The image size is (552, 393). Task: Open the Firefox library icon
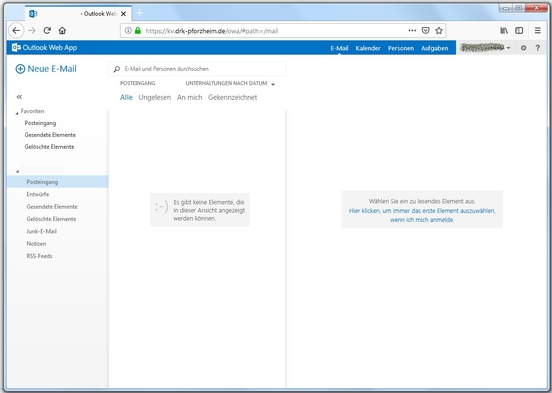click(504, 31)
